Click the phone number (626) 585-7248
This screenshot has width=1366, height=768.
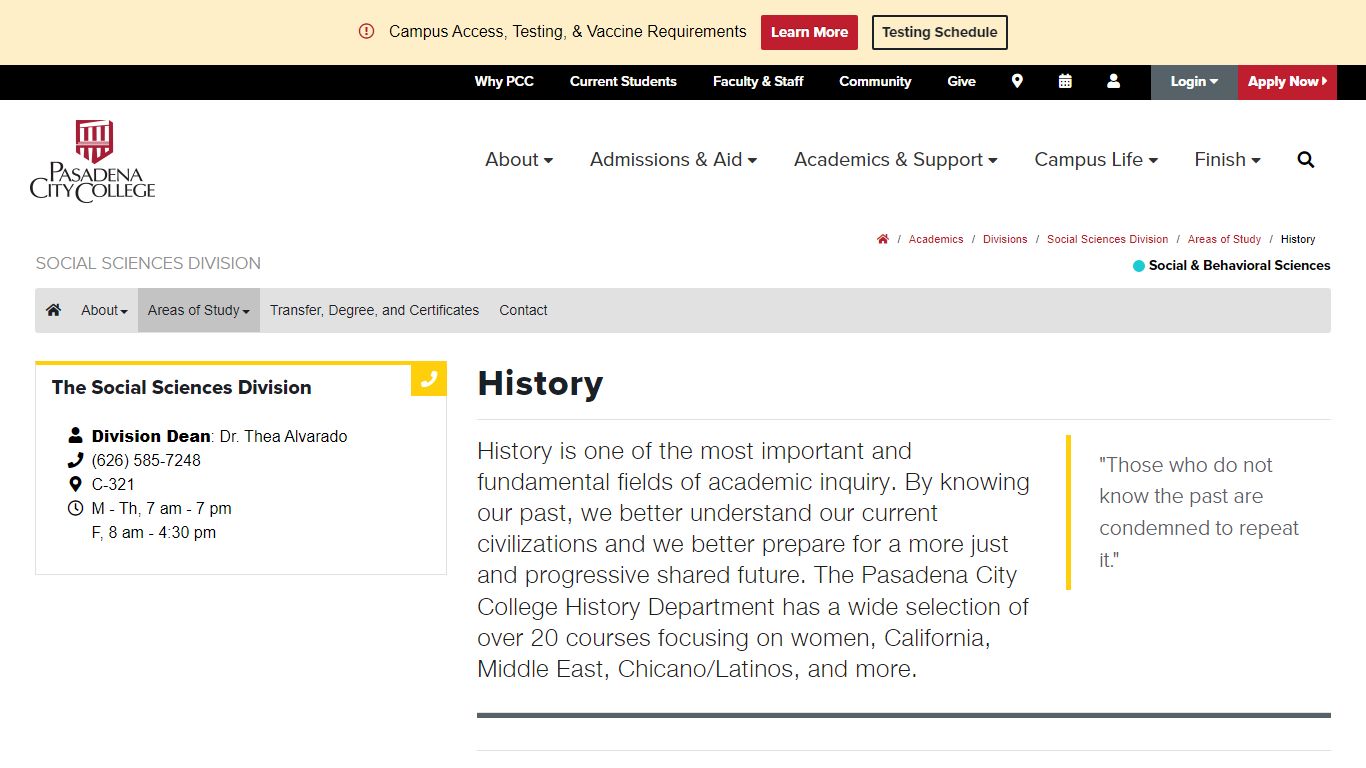tap(146, 460)
